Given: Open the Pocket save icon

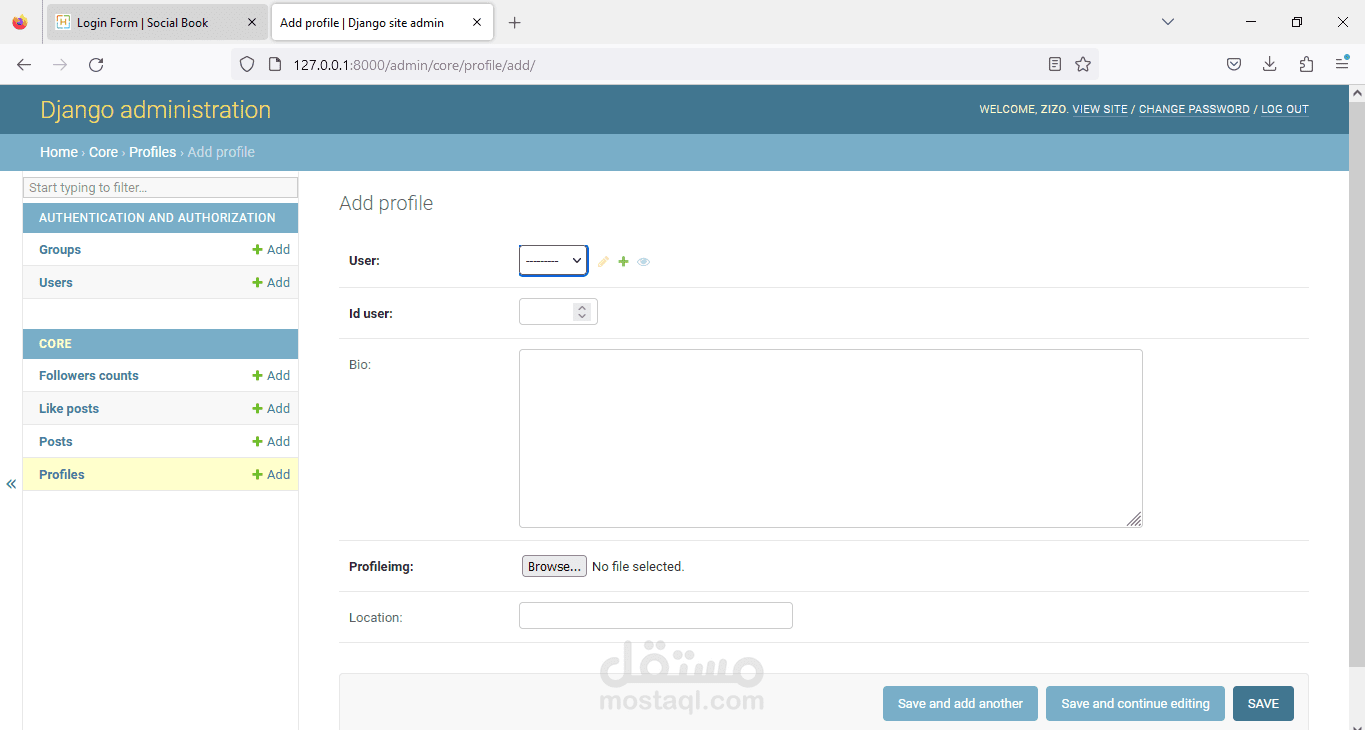Looking at the screenshot, I should point(1234,65).
